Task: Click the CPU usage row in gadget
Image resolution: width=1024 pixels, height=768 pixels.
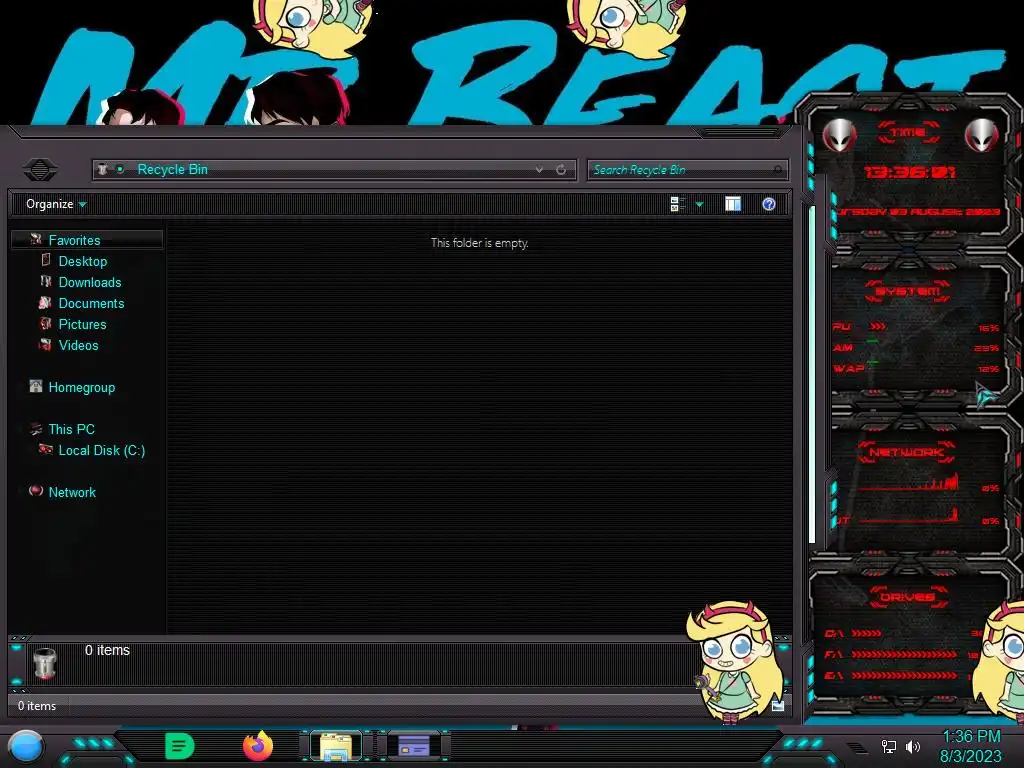Action: click(x=916, y=327)
